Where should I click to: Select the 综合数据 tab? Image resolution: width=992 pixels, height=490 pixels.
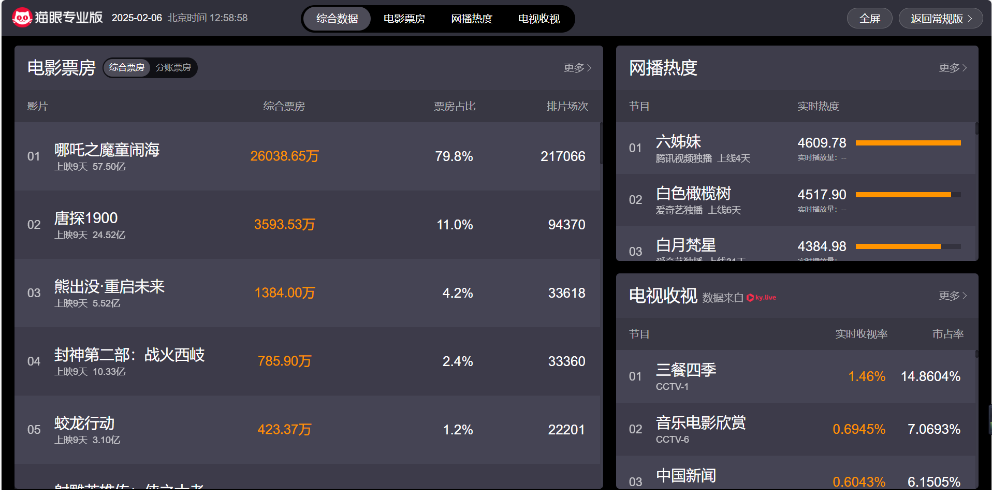[337, 18]
